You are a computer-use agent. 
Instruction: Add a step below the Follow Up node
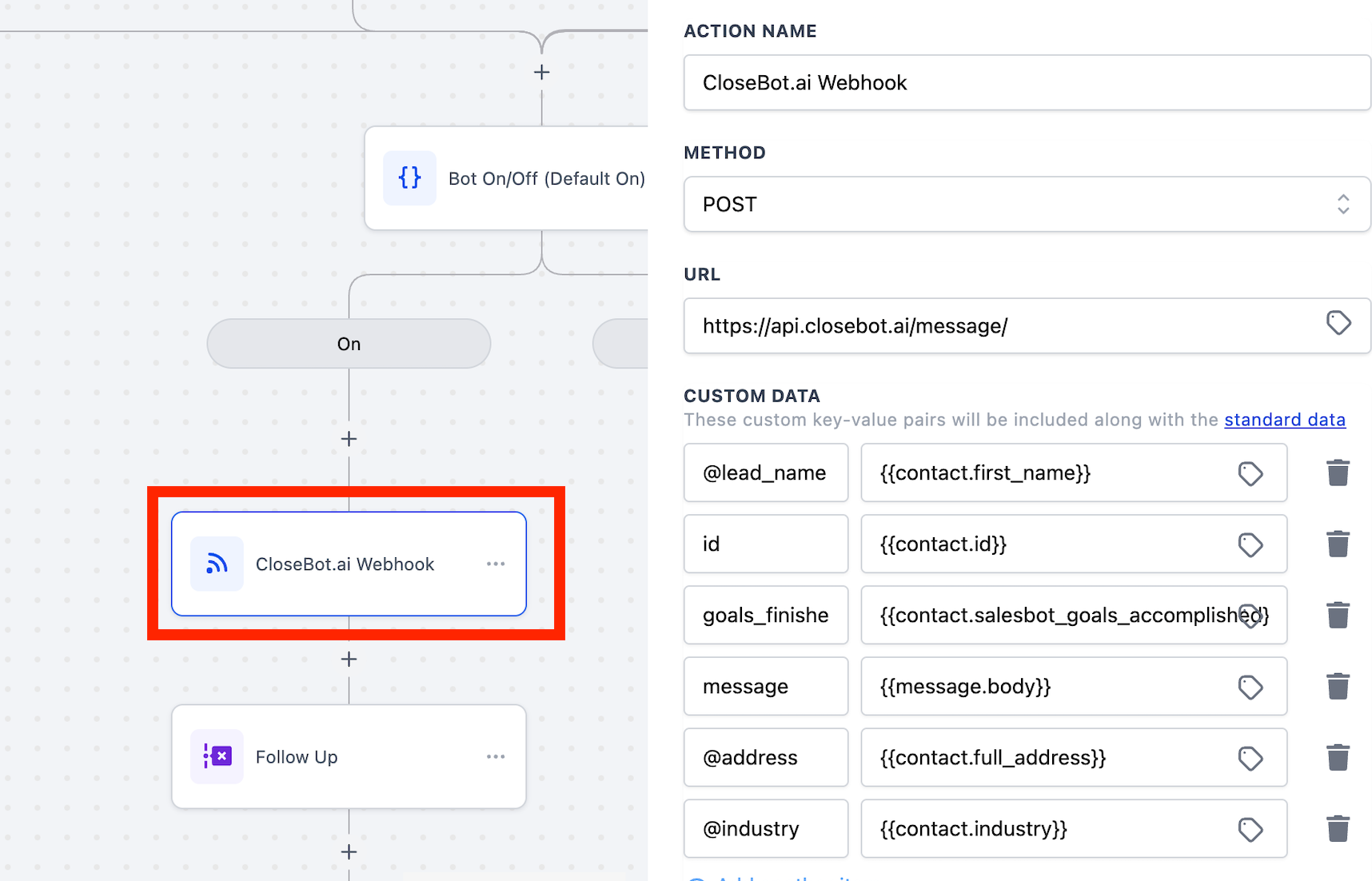[x=349, y=851]
